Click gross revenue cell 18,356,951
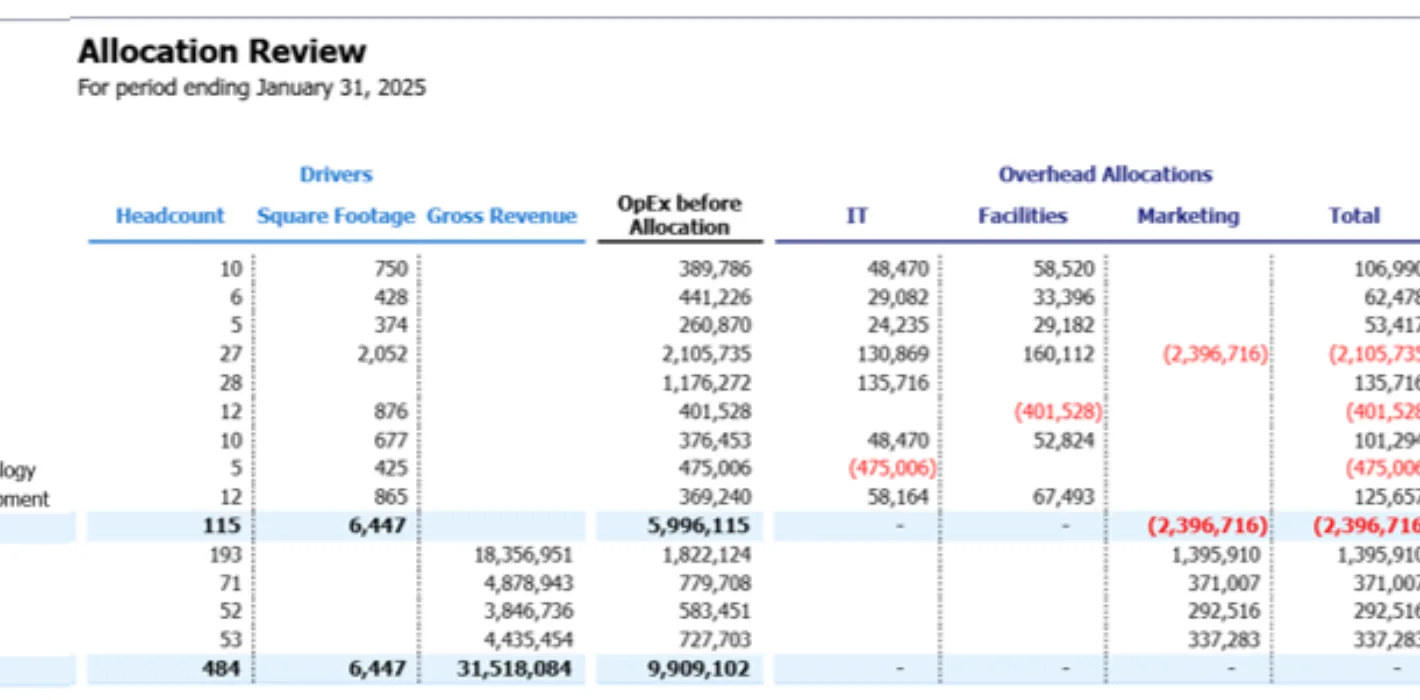This screenshot has width=1420, height=700. (524, 555)
